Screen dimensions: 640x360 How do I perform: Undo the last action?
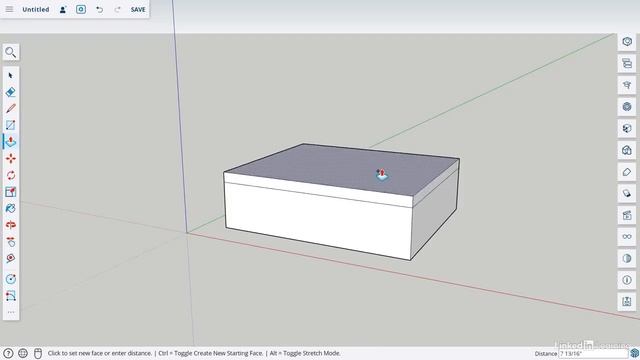click(99, 9)
